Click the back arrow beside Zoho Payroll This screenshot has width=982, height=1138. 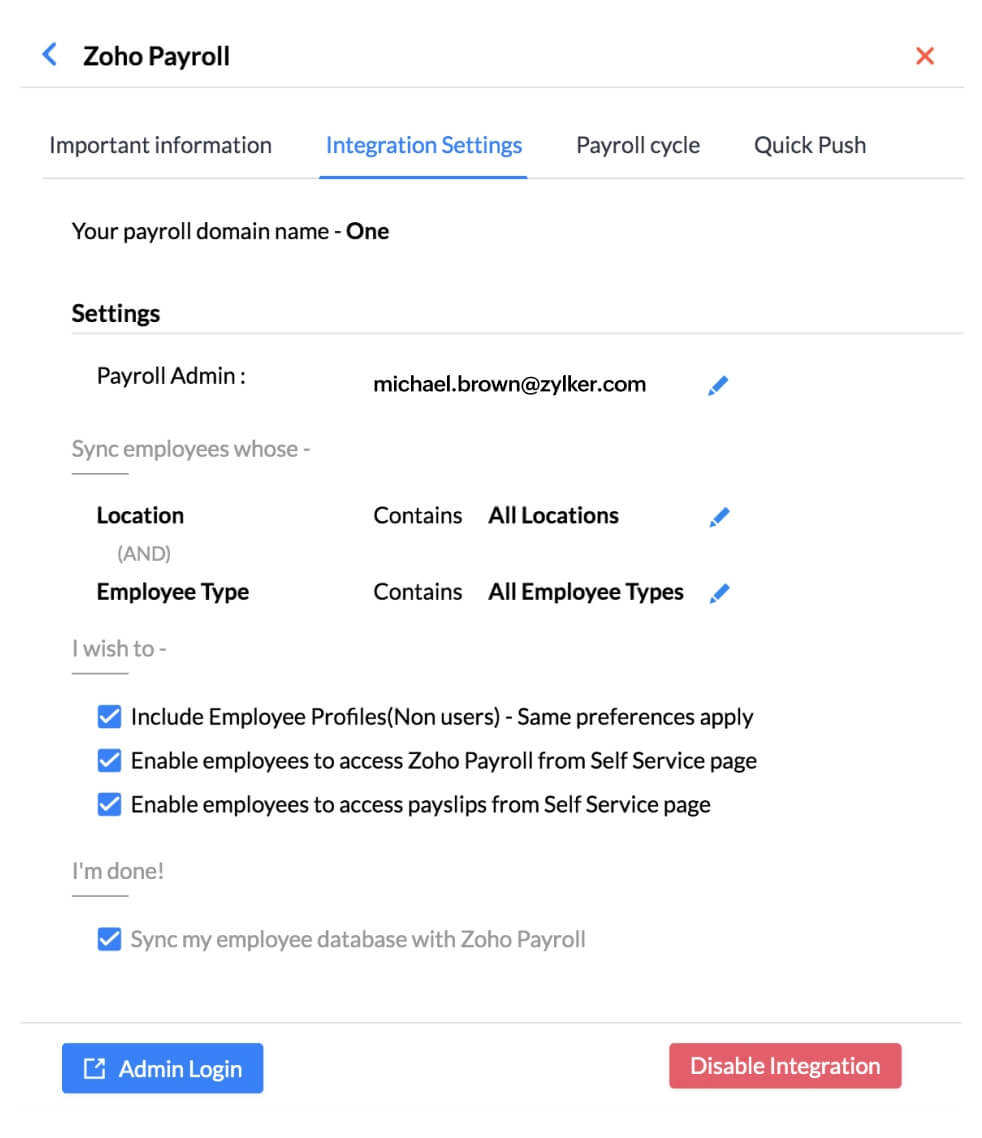click(x=50, y=55)
